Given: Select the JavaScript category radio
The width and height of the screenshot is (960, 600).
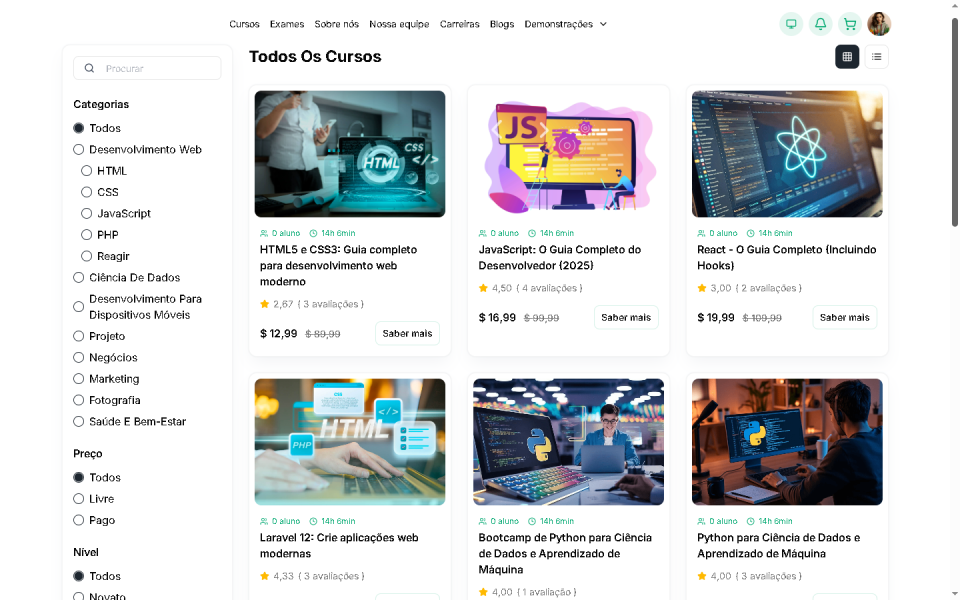Looking at the screenshot, I should pyautogui.click(x=87, y=214).
